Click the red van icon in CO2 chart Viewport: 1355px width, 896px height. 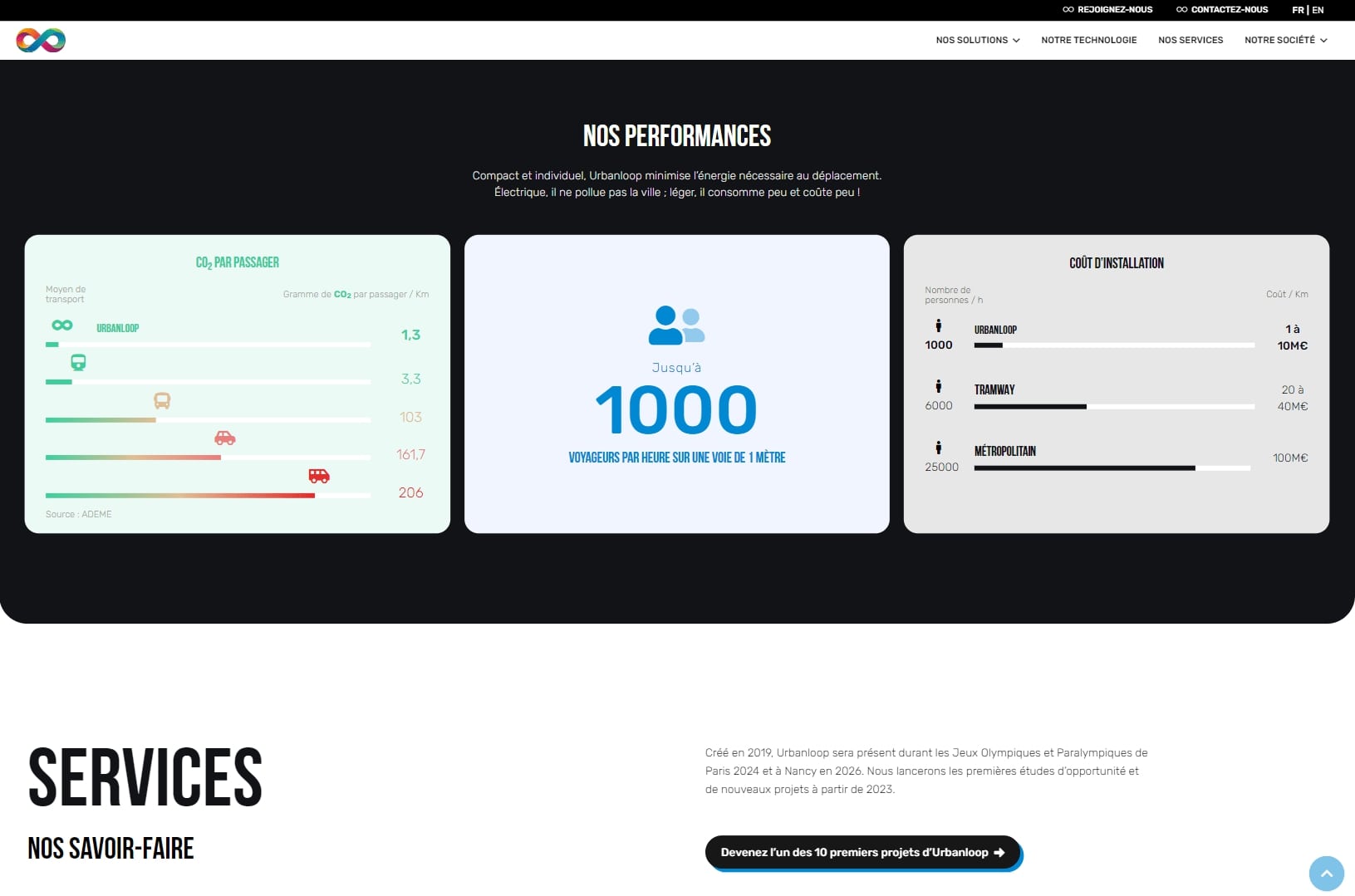coord(319,476)
